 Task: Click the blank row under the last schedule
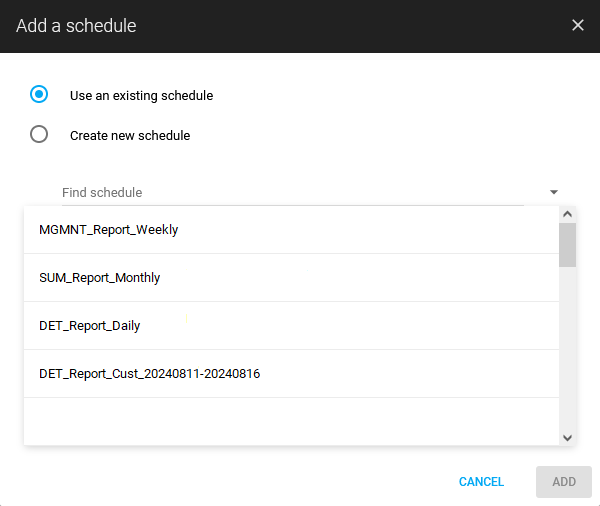point(290,420)
